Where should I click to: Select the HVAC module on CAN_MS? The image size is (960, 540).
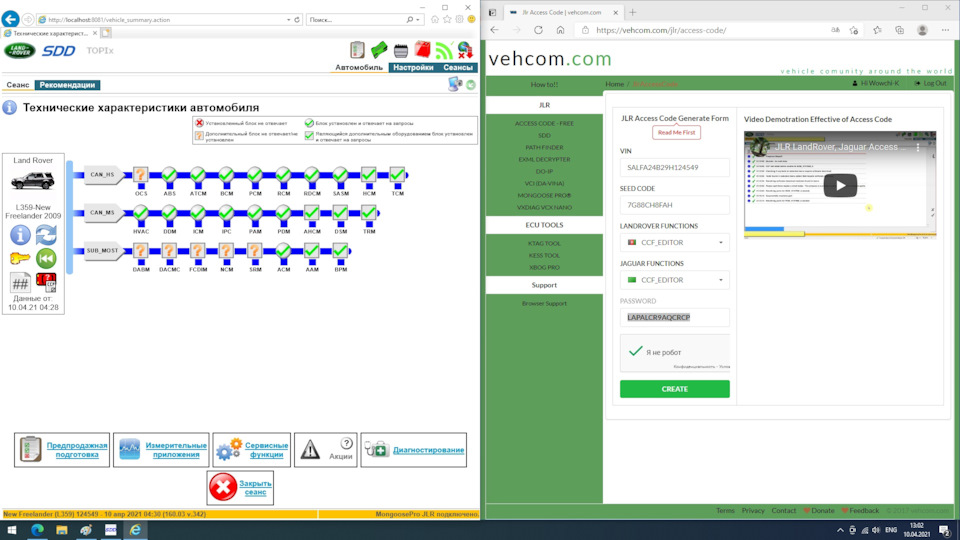140,212
